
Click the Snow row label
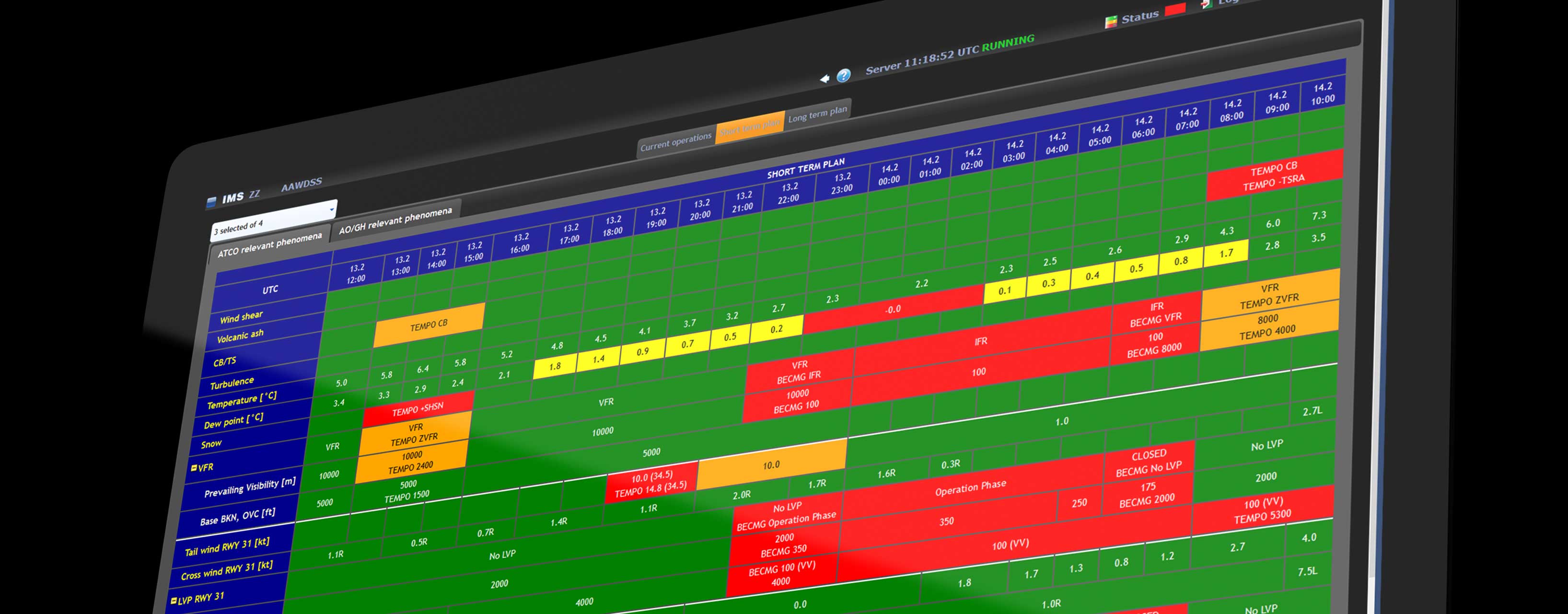pyautogui.click(x=211, y=444)
